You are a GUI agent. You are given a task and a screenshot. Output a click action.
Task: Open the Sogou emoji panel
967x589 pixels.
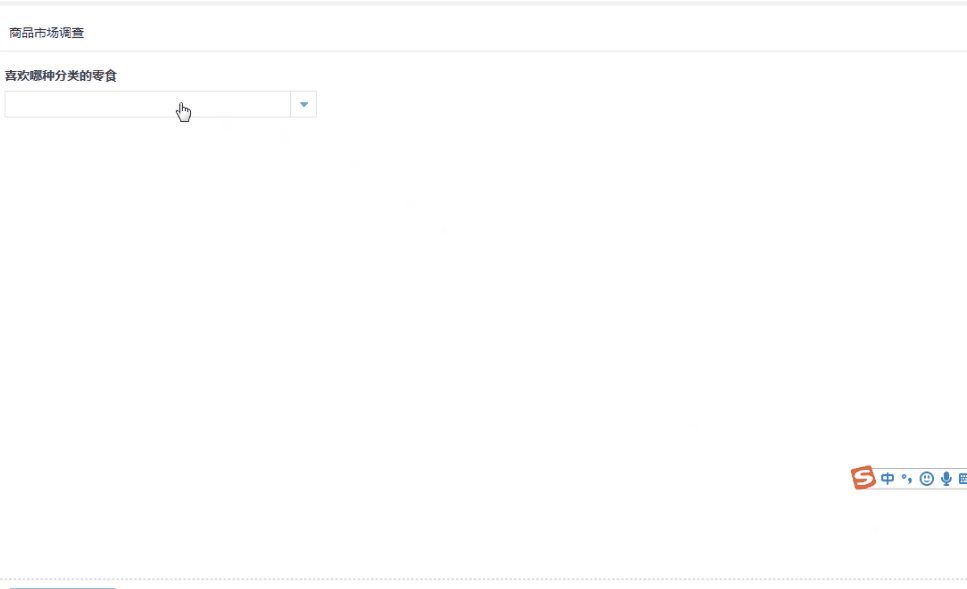pyautogui.click(x=926, y=479)
